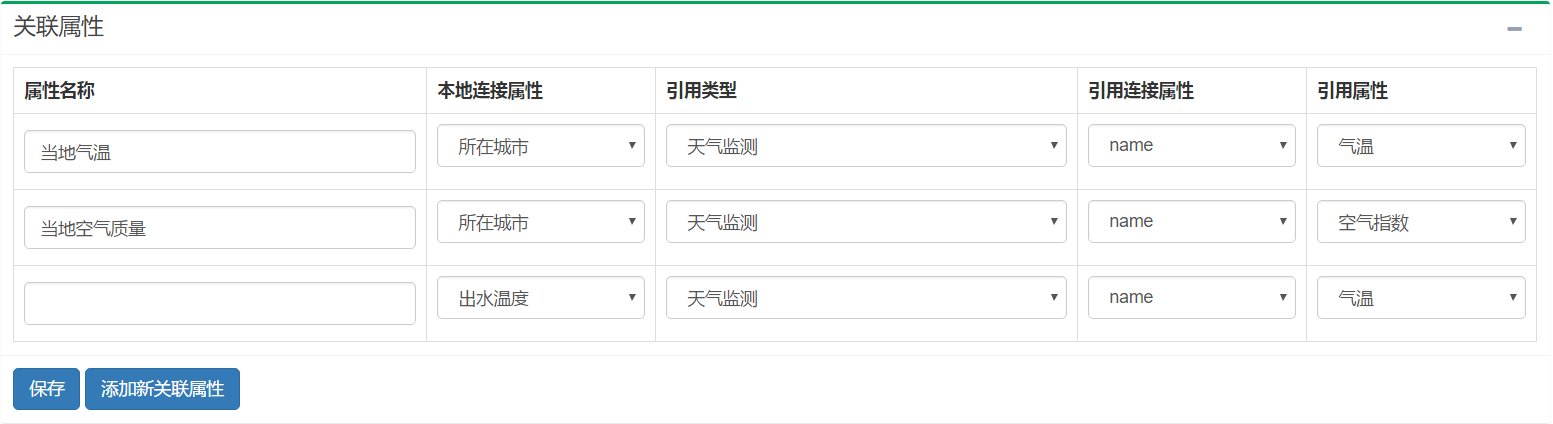Open 所在城市 dropdown in the 当地气温 row
This screenshot has width=1553, height=424.
point(541,146)
